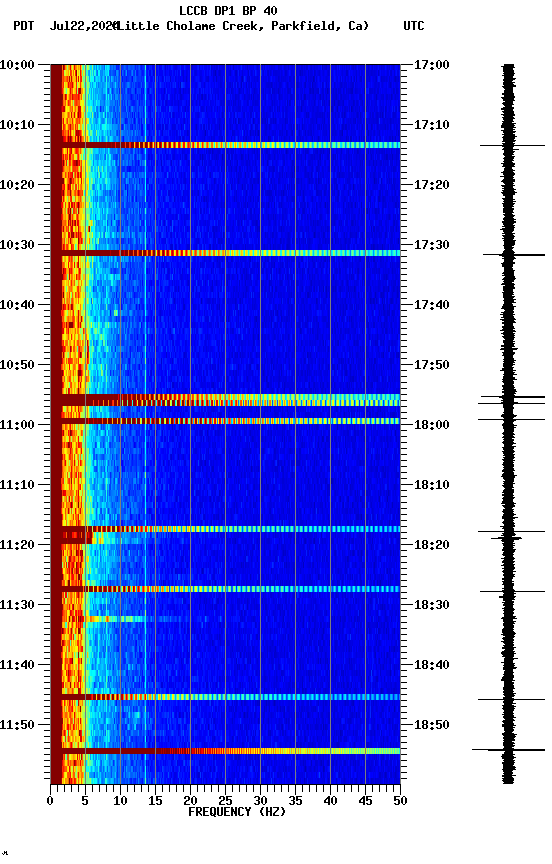The image size is (552, 864).
Task: Click the 10:50 PDT time label
Action: 17,365
